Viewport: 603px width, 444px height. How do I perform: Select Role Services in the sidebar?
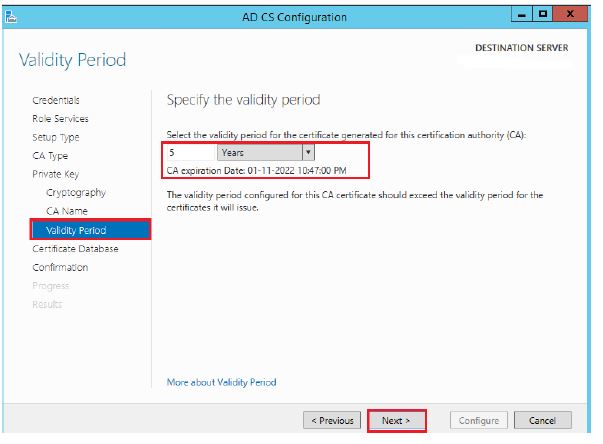60,119
